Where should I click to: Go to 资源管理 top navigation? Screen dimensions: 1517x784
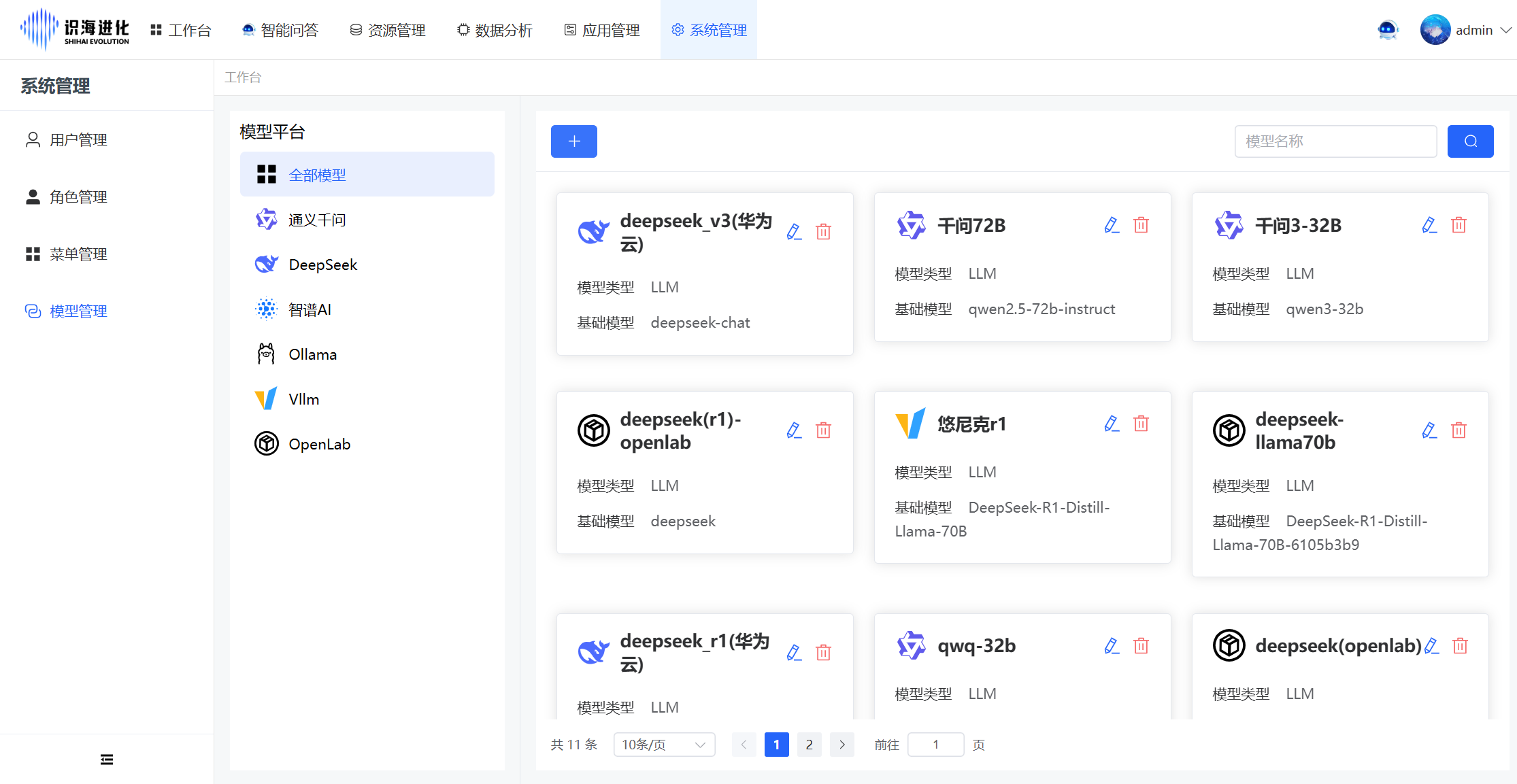click(388, 30)
